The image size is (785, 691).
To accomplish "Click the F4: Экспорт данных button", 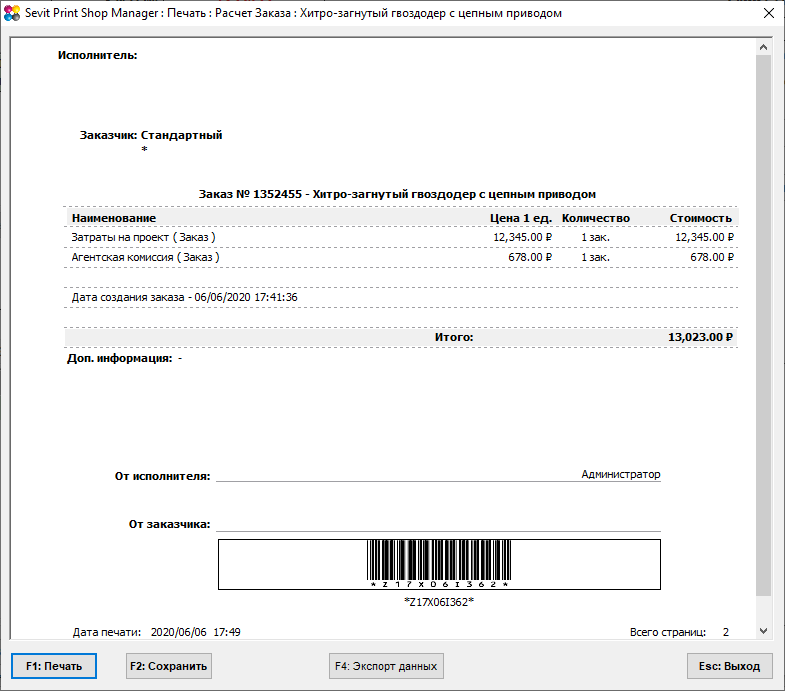I will click(386, 666).
